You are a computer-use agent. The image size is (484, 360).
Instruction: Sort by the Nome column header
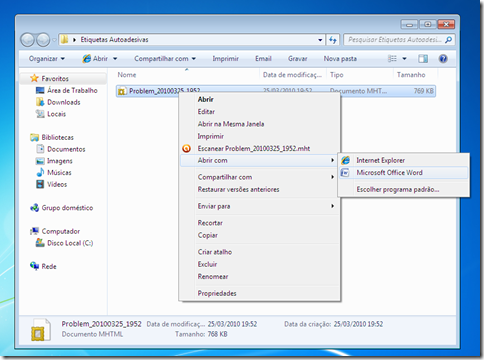click(x=187, y=75)
